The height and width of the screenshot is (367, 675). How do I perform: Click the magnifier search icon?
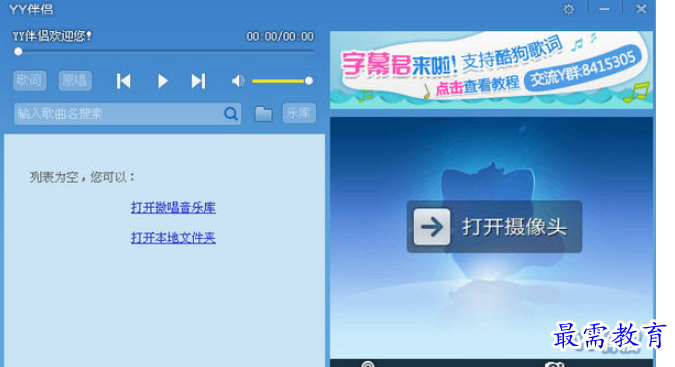click(231, 114)
